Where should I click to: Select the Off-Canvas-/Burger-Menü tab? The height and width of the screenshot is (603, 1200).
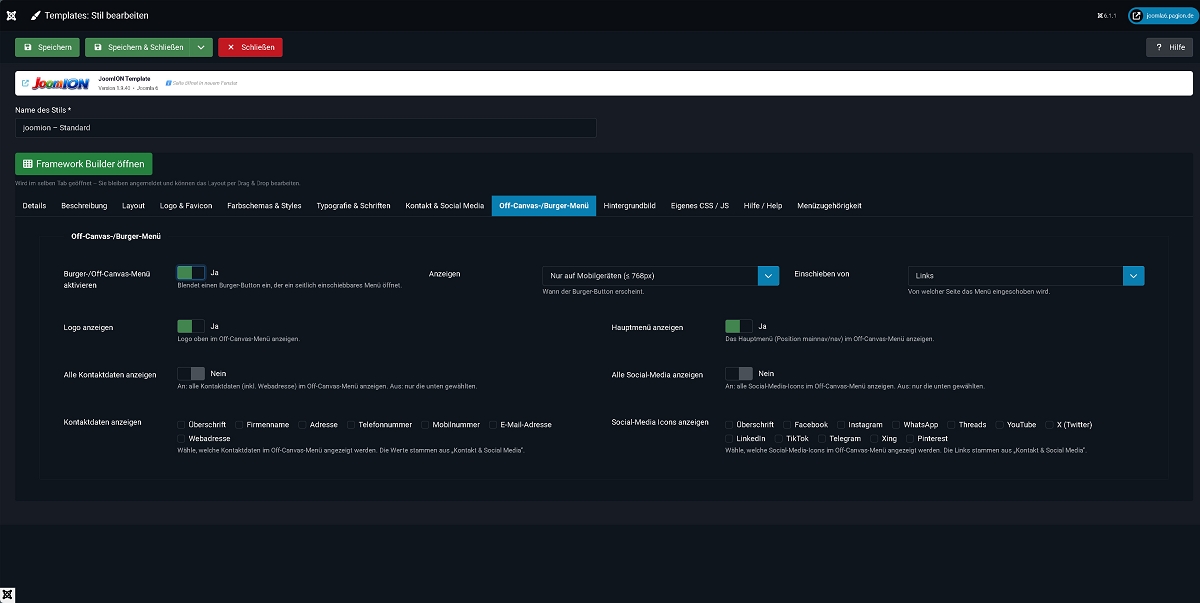tap(543, 206)
